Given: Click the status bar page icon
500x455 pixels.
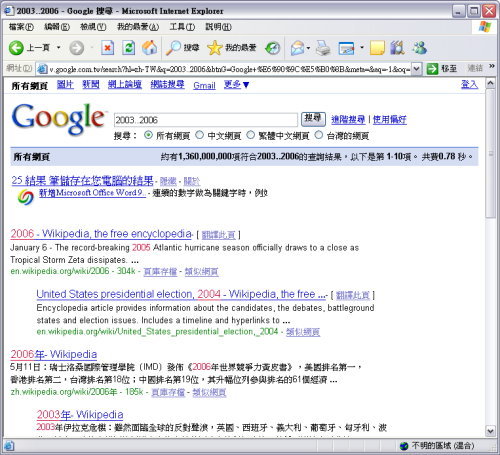Looking at the screenshot, I should tap(9, 446).
